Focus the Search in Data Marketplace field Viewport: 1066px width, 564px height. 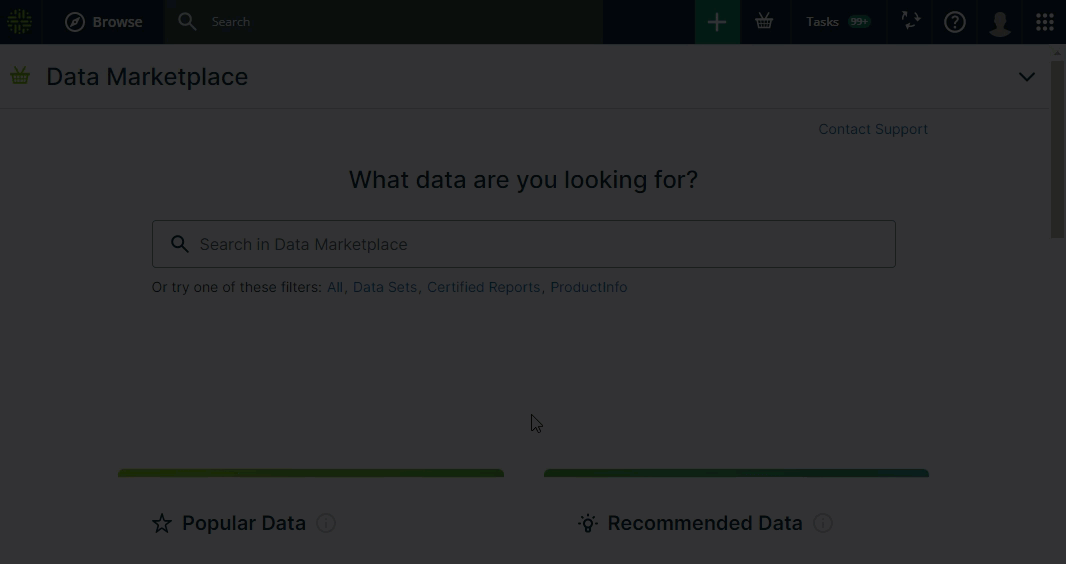pos(540,244)
